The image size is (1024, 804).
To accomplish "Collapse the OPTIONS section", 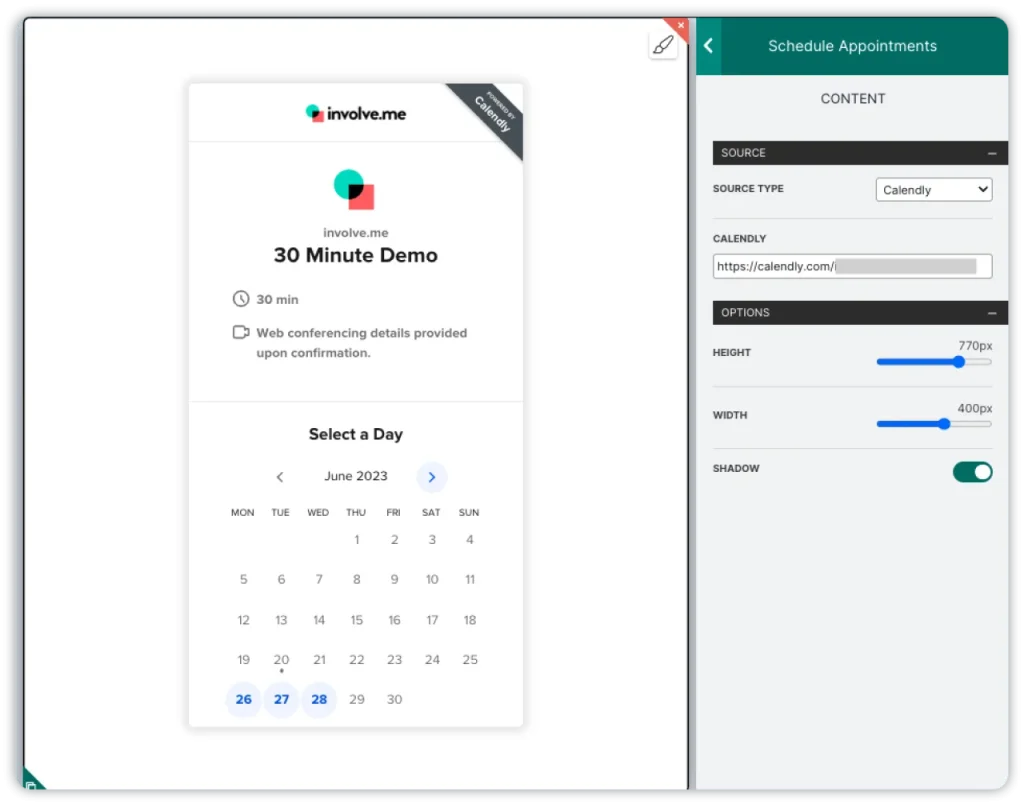I will (x=991, y=313).
